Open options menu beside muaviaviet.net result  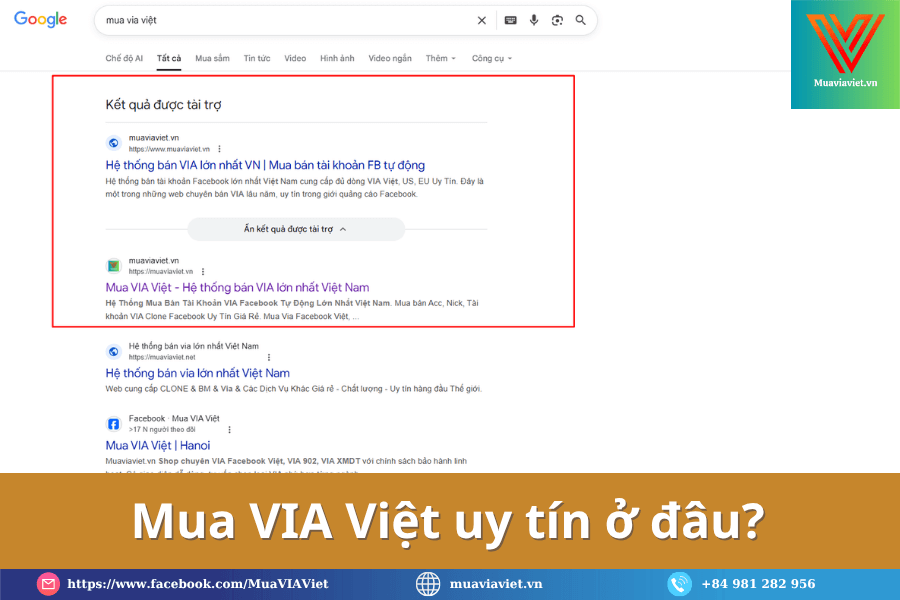coord(206,357)
